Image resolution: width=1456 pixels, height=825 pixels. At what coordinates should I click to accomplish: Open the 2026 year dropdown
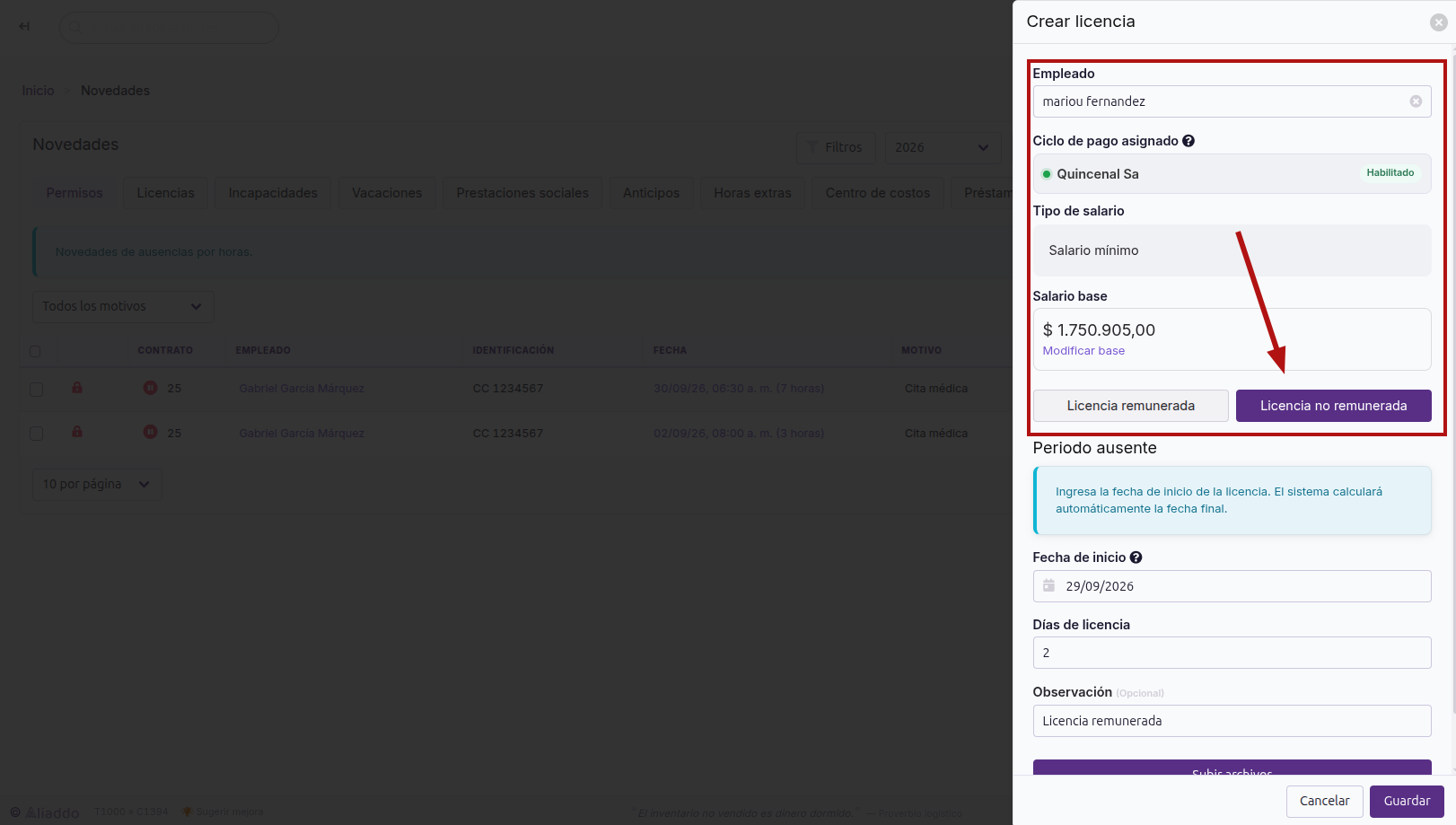943,147
